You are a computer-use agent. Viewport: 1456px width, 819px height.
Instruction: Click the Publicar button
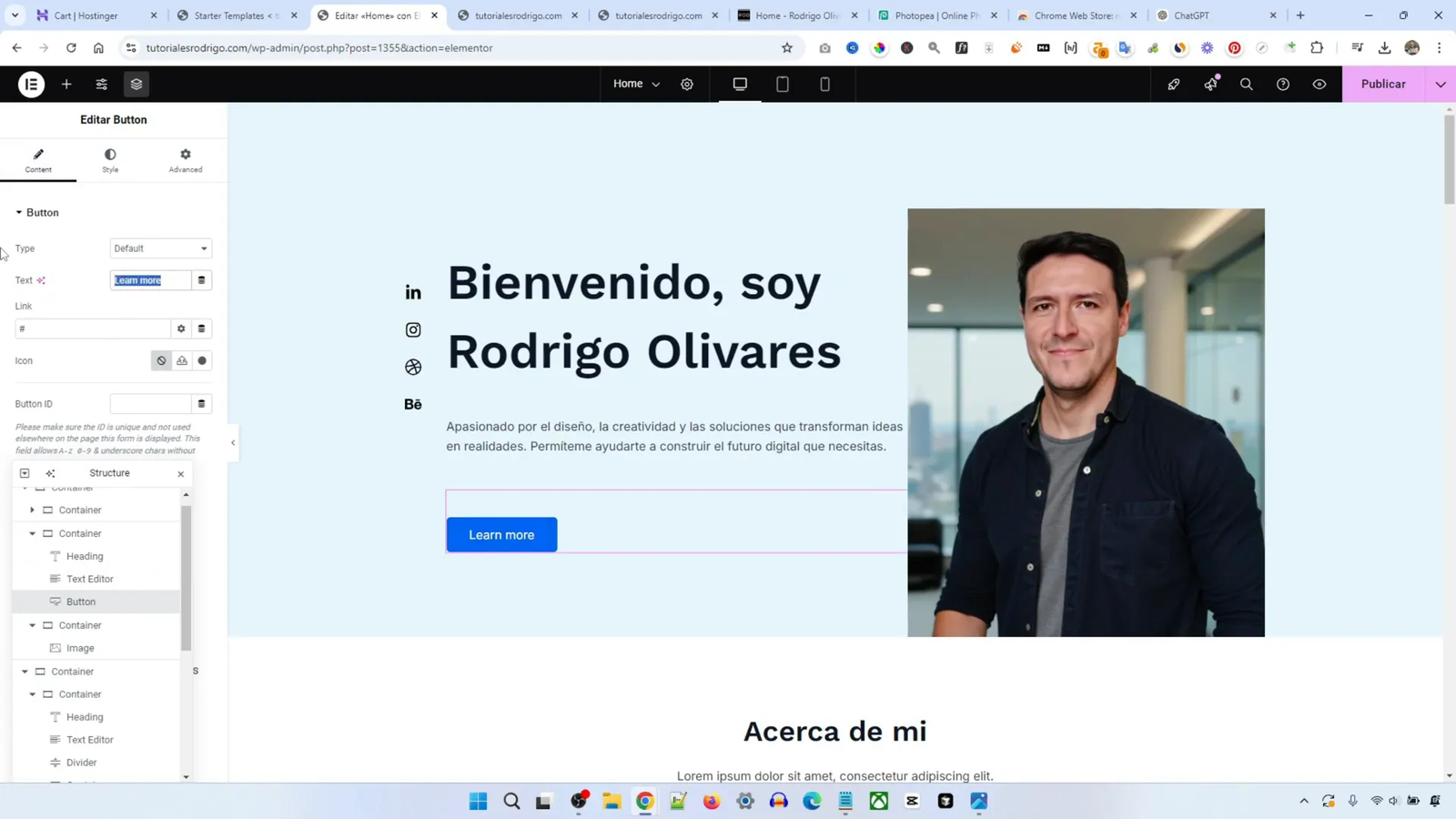[1383, 84]
